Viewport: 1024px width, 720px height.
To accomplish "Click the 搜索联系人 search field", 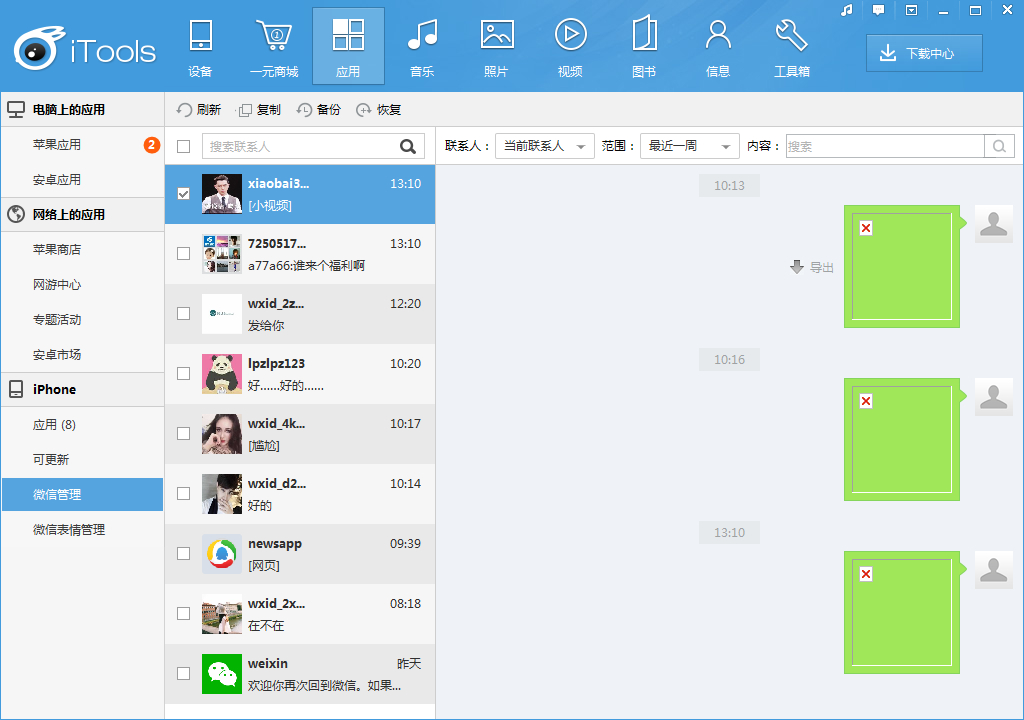I will 313,146.
